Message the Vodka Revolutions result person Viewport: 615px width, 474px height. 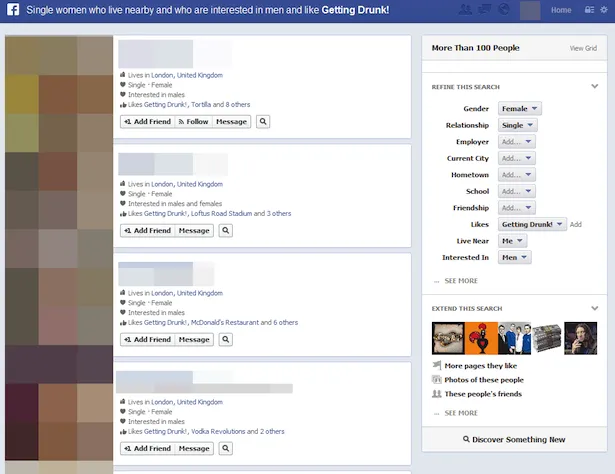pyautogui.click(x=194, y=449)
